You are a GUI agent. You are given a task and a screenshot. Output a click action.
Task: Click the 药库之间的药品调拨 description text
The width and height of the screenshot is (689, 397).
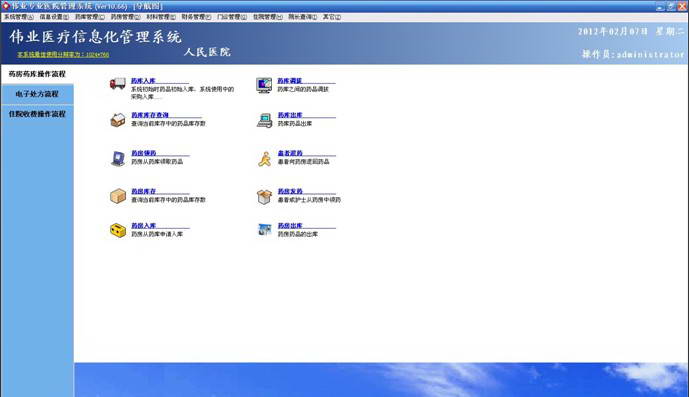click(303, 89)
